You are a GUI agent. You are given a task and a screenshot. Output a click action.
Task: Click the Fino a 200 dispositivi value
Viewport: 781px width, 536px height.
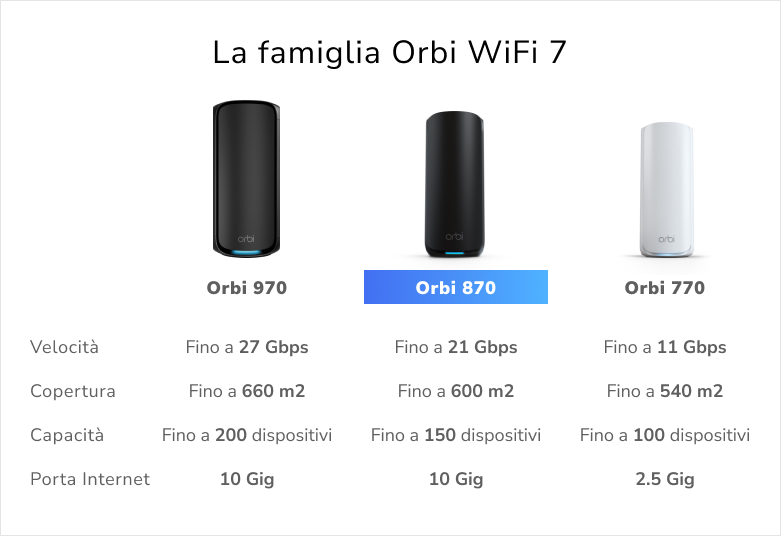click(x=247, y=435)
